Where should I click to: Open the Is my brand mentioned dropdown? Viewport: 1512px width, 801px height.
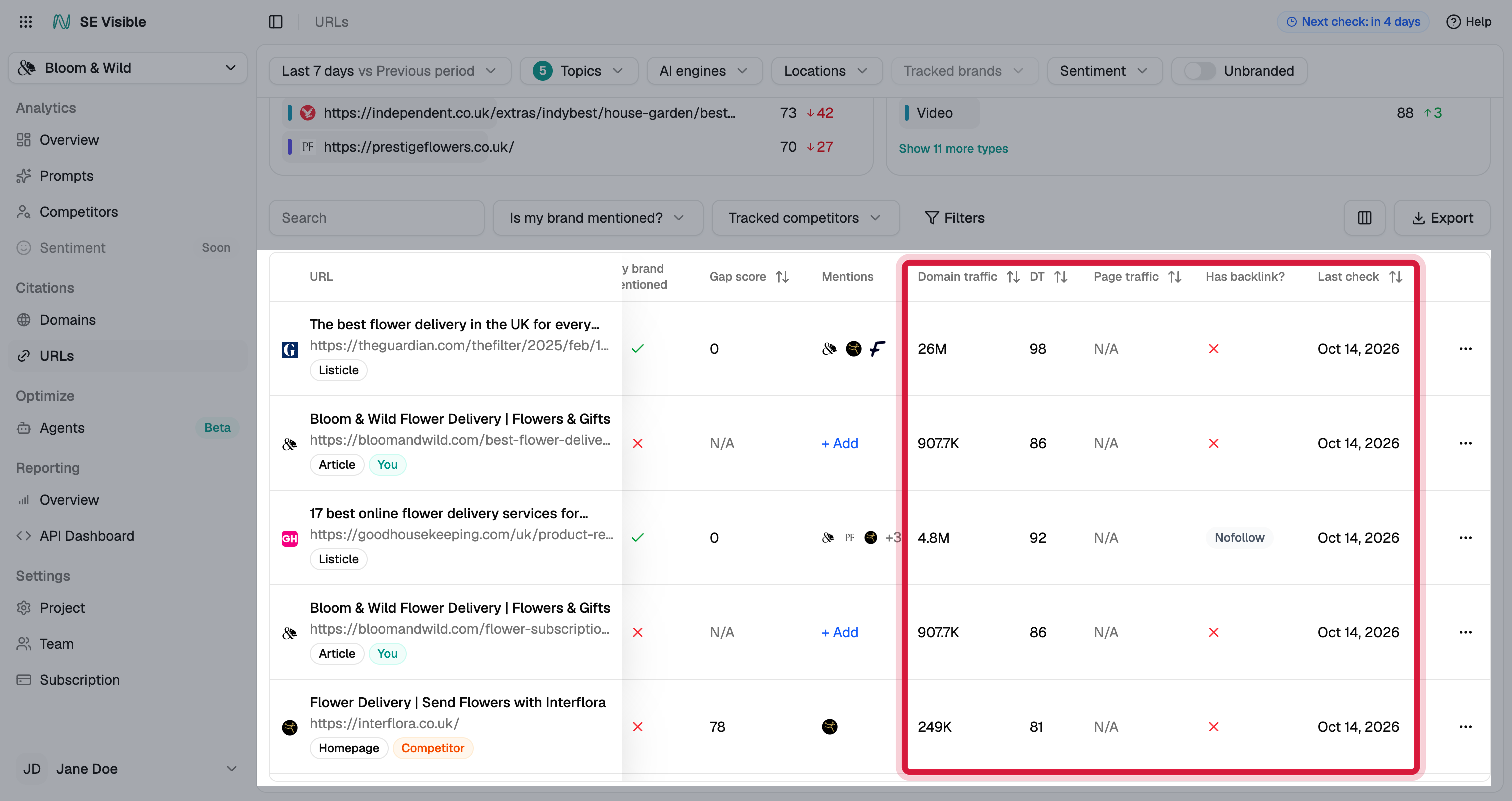click(597, 218)
